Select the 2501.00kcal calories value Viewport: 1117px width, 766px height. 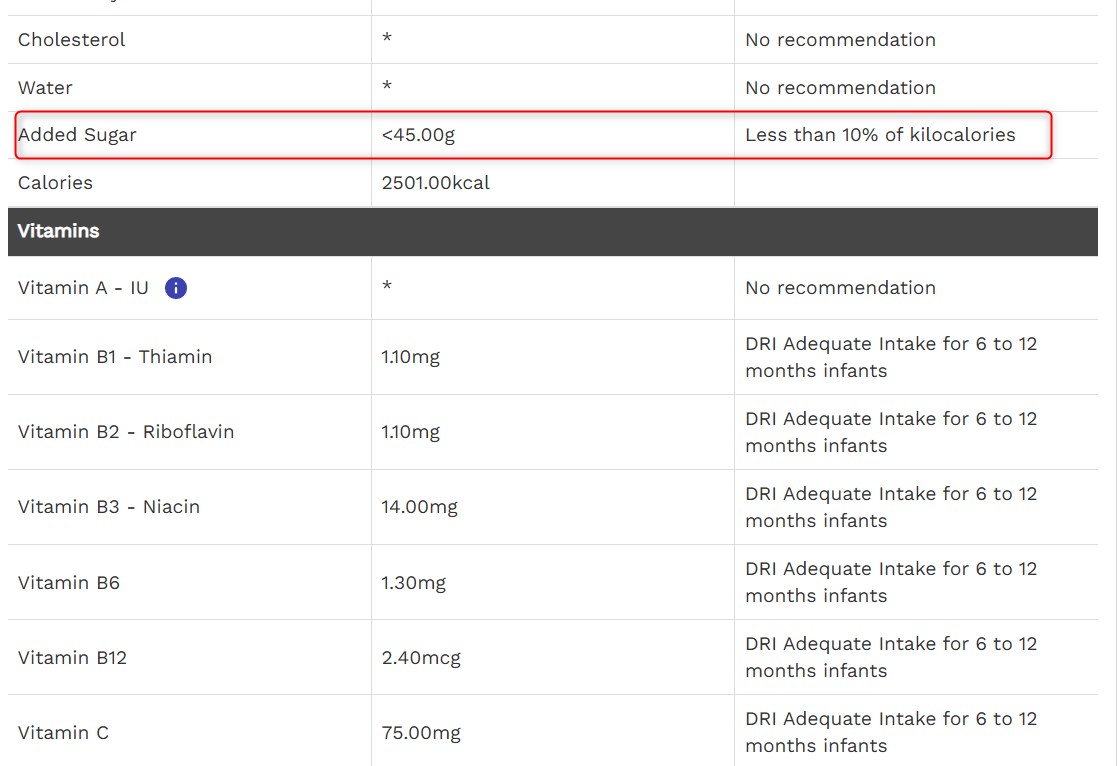[435, 183]
